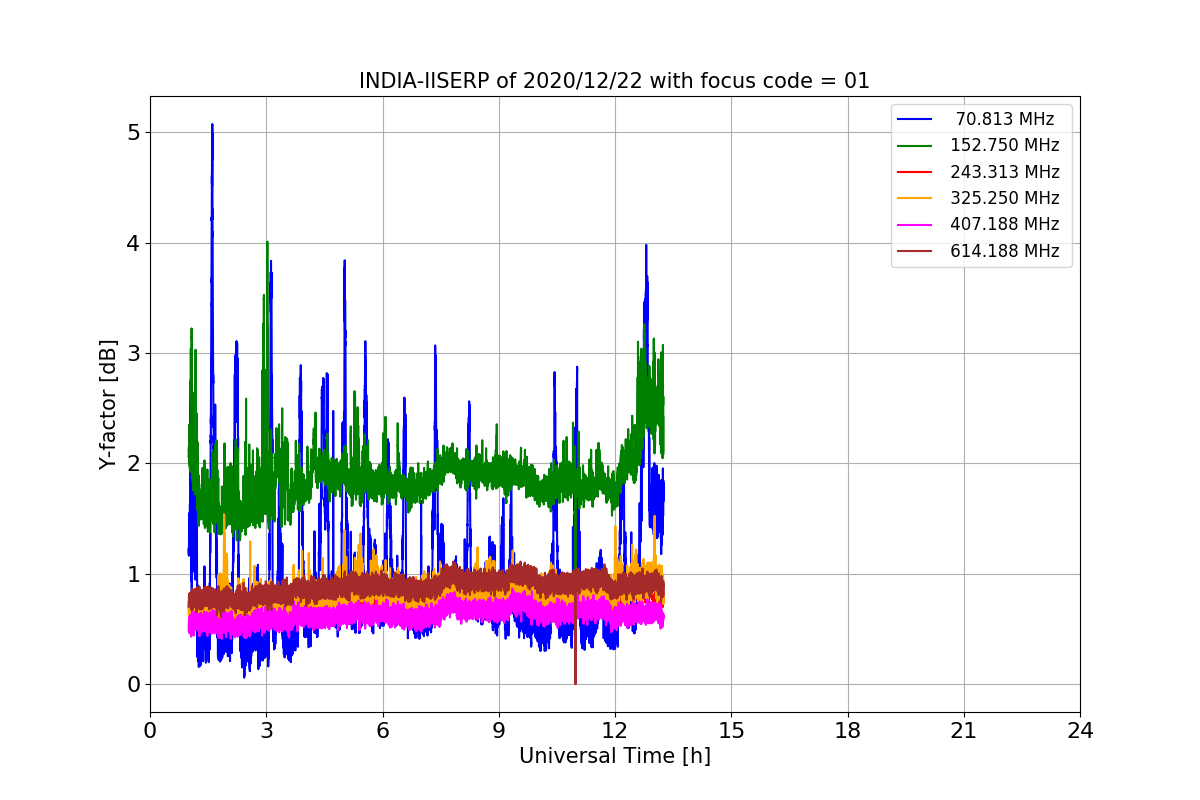
Task: Click the x-axis tick label 0
Action: pyautogui.click(x=150, y=731)
